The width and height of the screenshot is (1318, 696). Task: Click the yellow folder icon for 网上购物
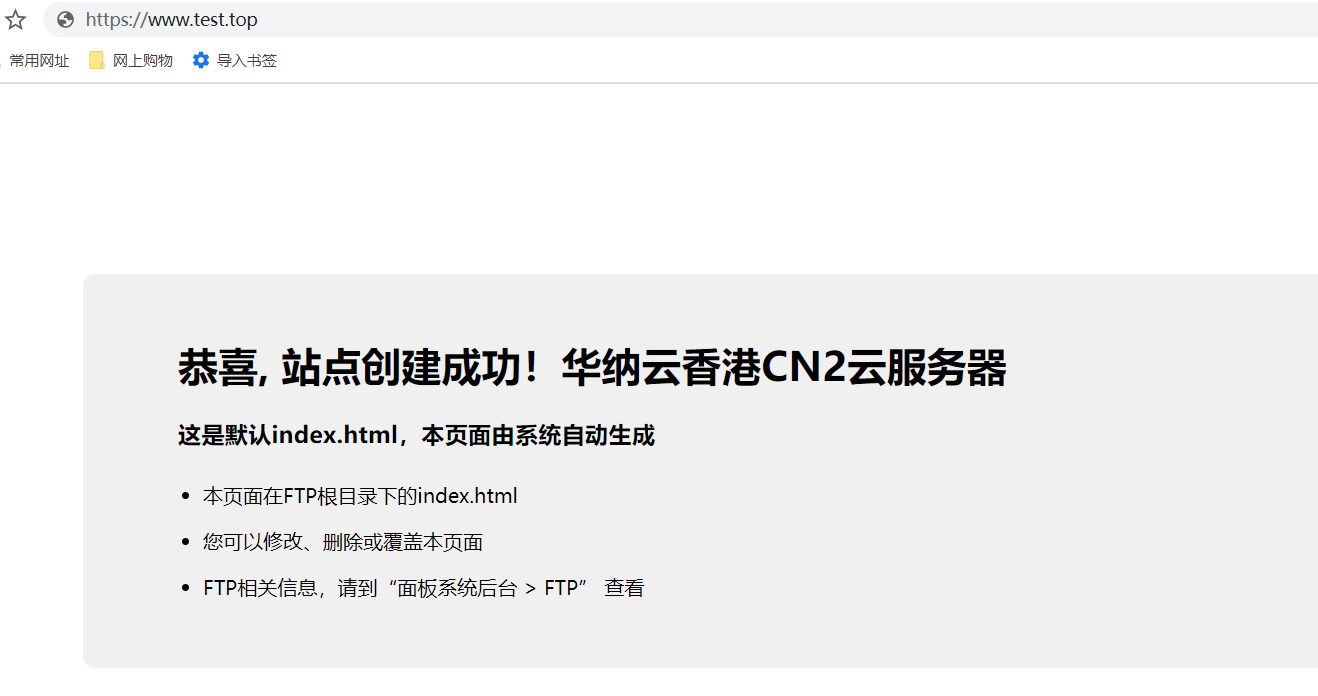coord(97,61)
